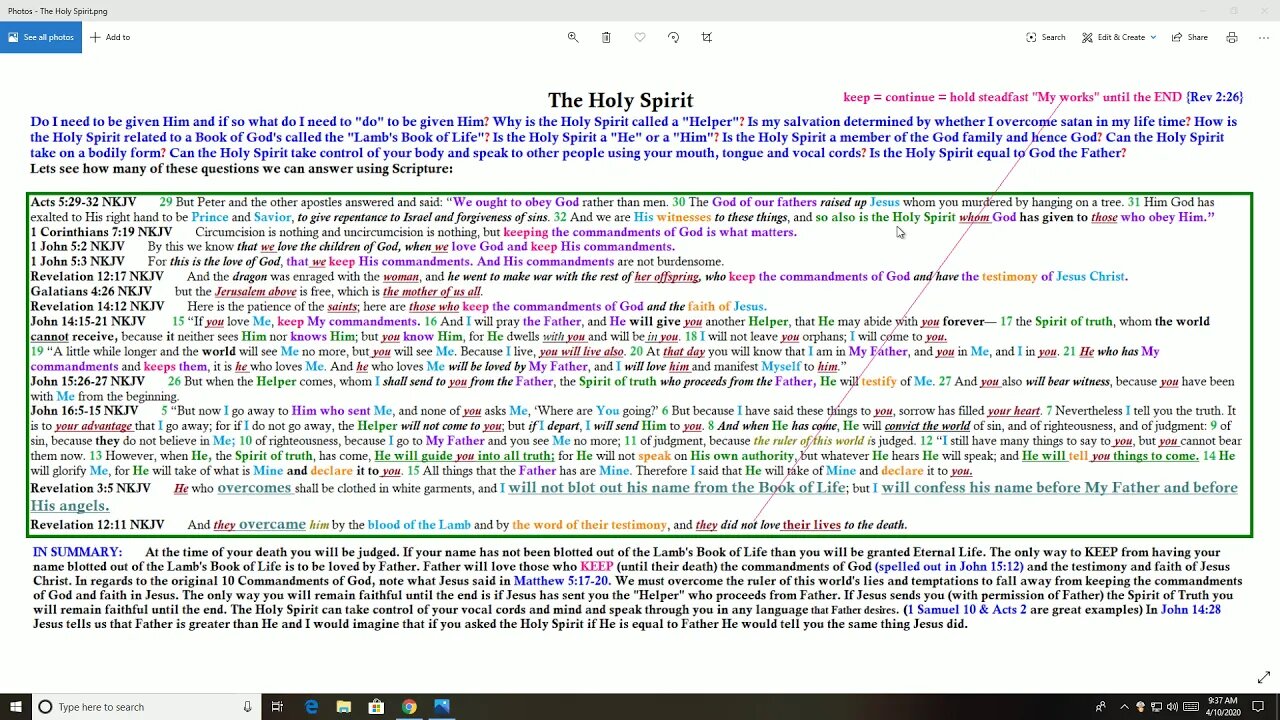Click the '{Rev 2:26}' text at top right
This screenshot has height=720, width=1280.
(1214, 97)
